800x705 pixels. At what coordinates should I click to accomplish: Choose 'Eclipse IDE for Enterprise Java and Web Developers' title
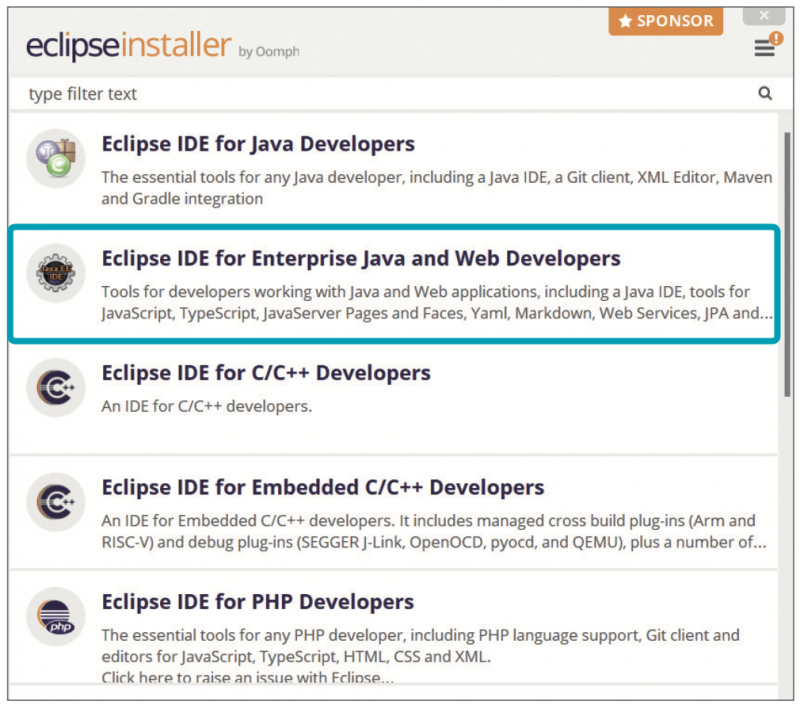click(x=361, y=259)
